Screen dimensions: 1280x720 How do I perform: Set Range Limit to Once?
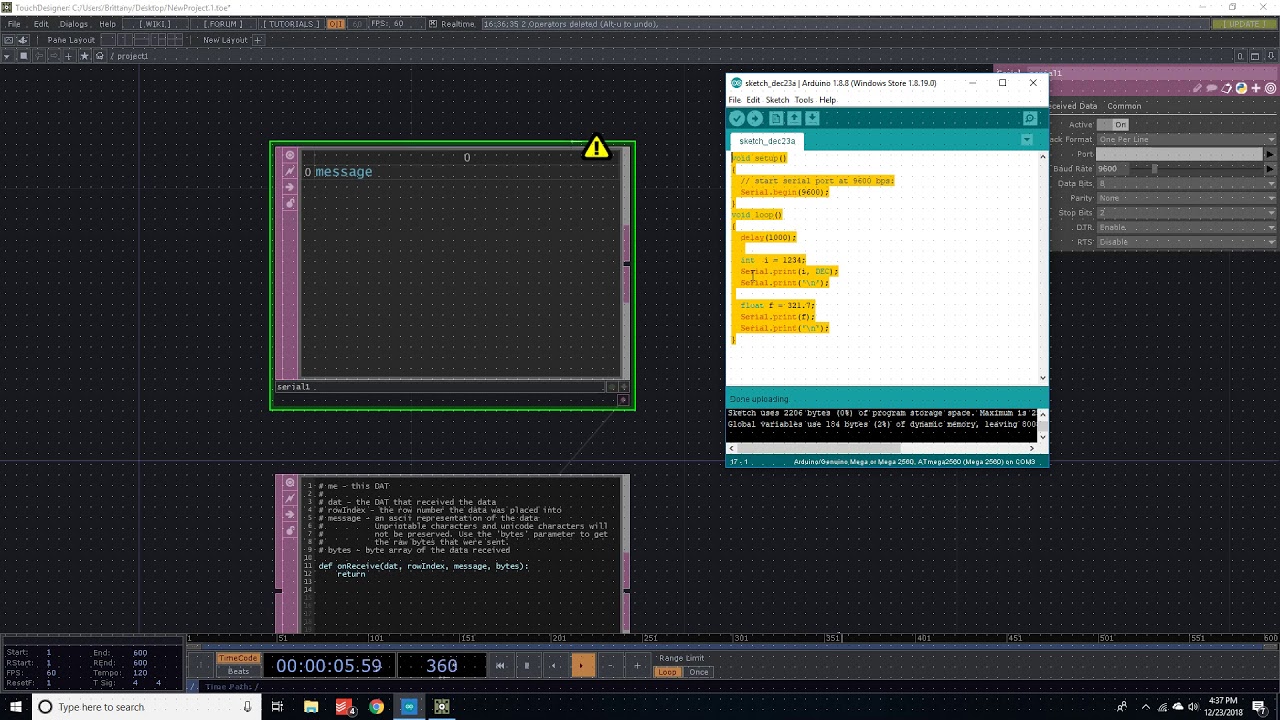pos(698,672)
